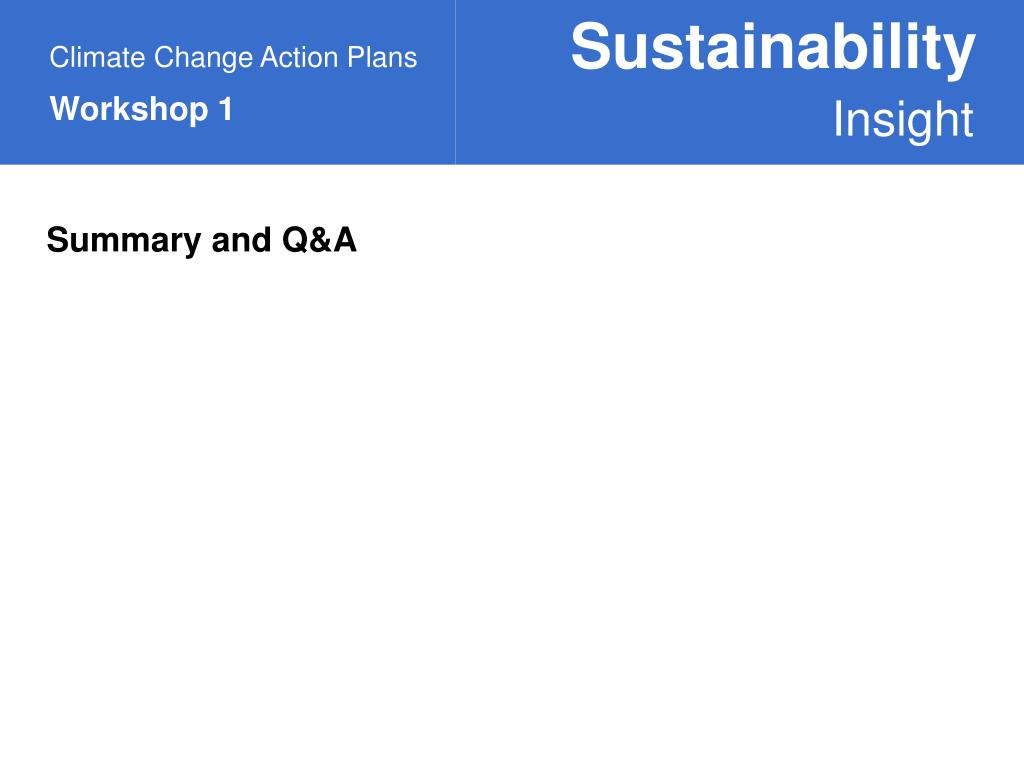Click the capital "C" of Climate
This screenshot has width=1024, height=768.
(59, 57)
